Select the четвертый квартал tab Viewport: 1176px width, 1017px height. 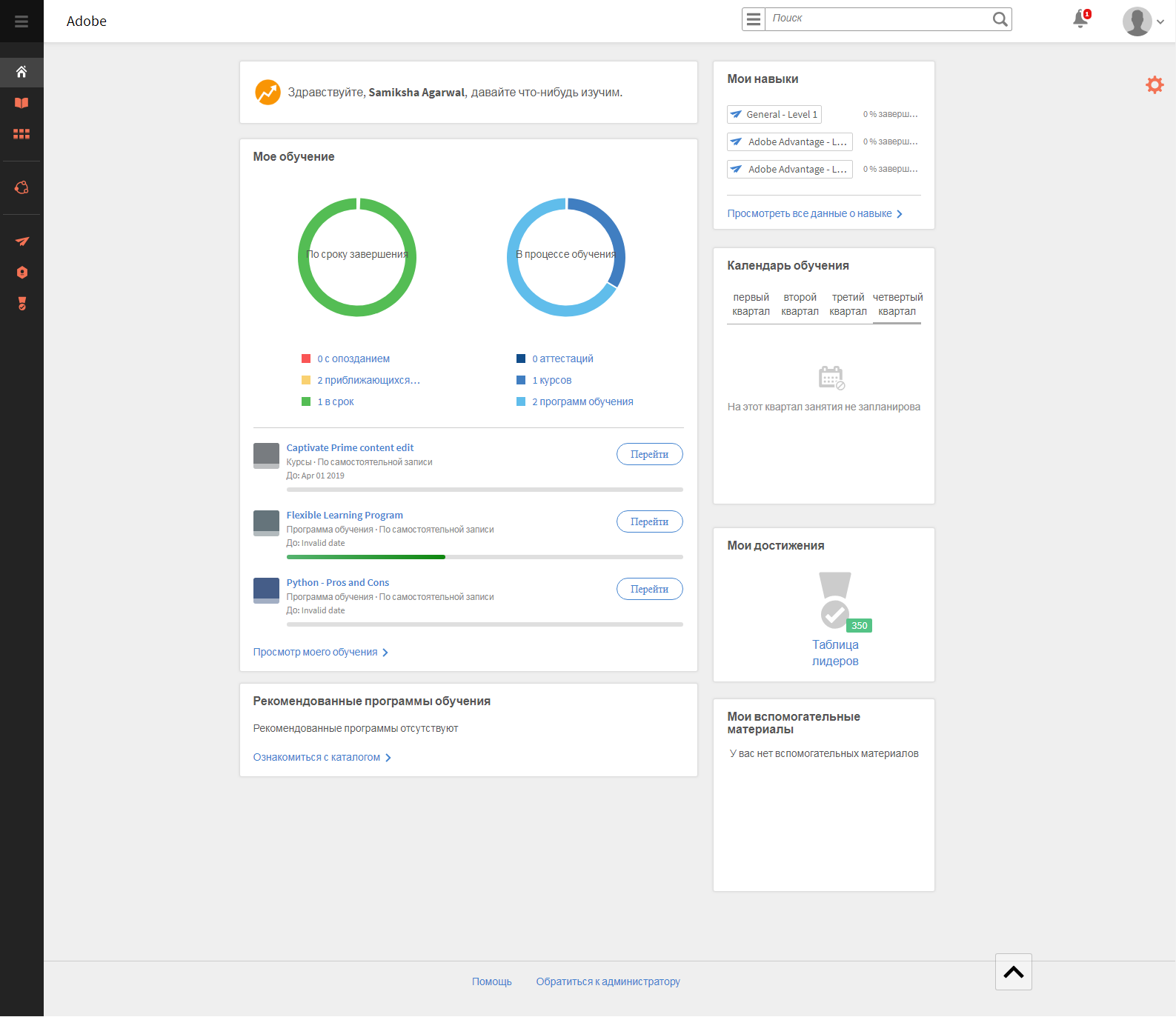(x=897, y=304)
